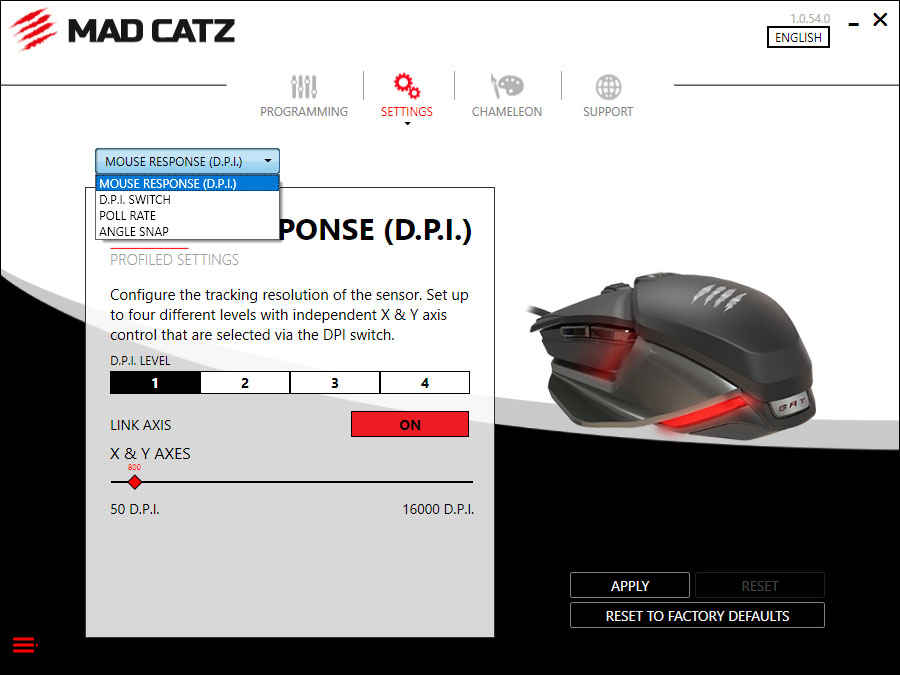This screenshot has height=675, width=900.
Task: Click the APPLY button
Action: (630, 585)
